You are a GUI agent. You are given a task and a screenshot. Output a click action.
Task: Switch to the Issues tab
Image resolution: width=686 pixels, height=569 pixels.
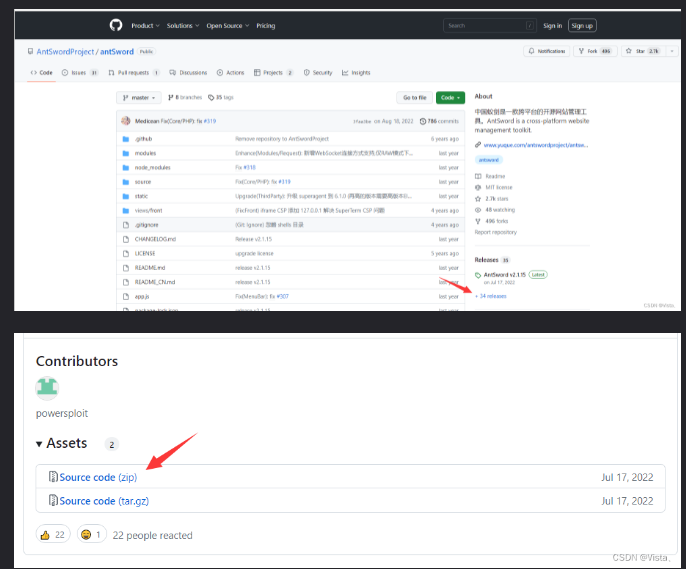coord(80,73)
